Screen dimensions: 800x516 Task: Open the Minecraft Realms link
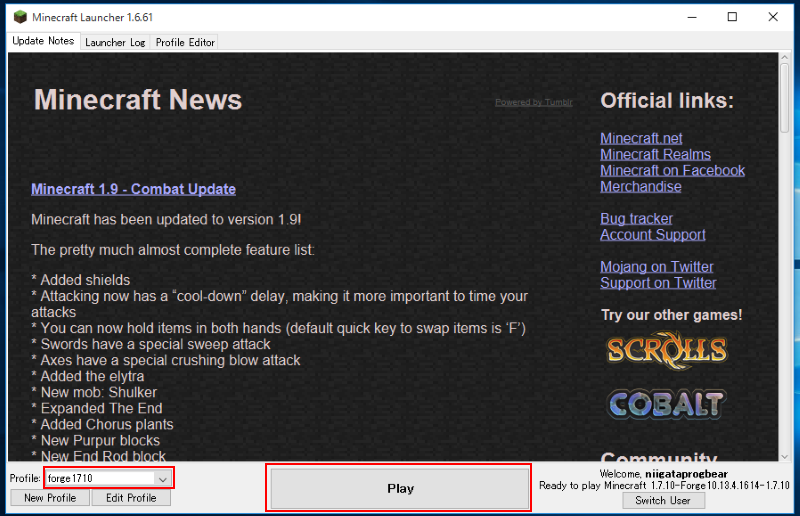(655, 154)
